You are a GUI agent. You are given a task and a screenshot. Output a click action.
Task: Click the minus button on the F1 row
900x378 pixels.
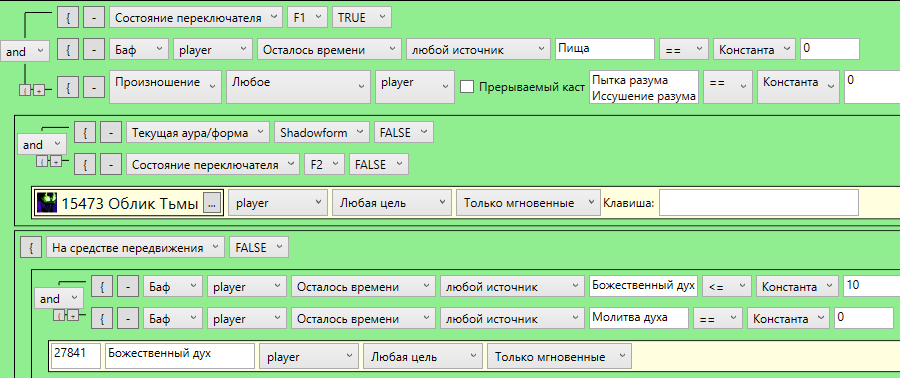click(x=94, y=18)
